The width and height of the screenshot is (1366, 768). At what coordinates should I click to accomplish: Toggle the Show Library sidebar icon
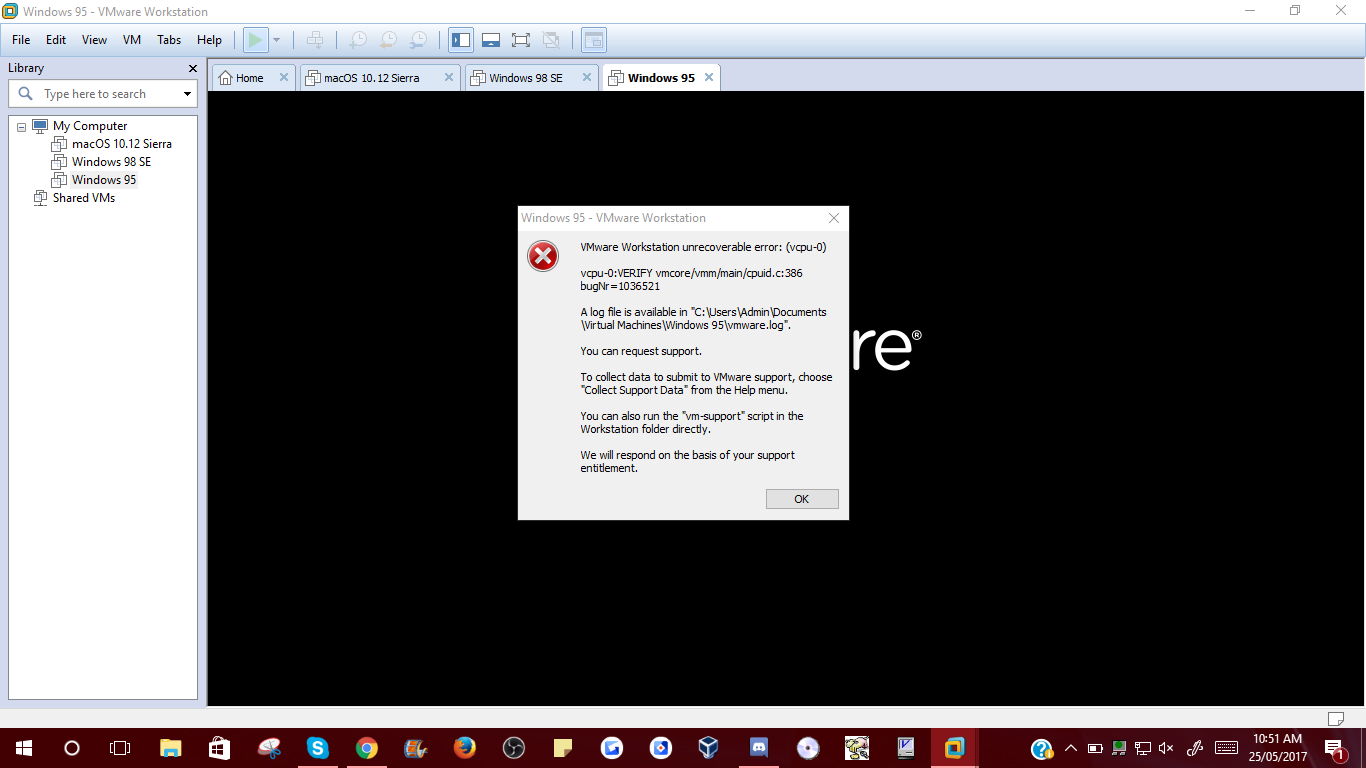pyautogui.click(x=461, y=40)
